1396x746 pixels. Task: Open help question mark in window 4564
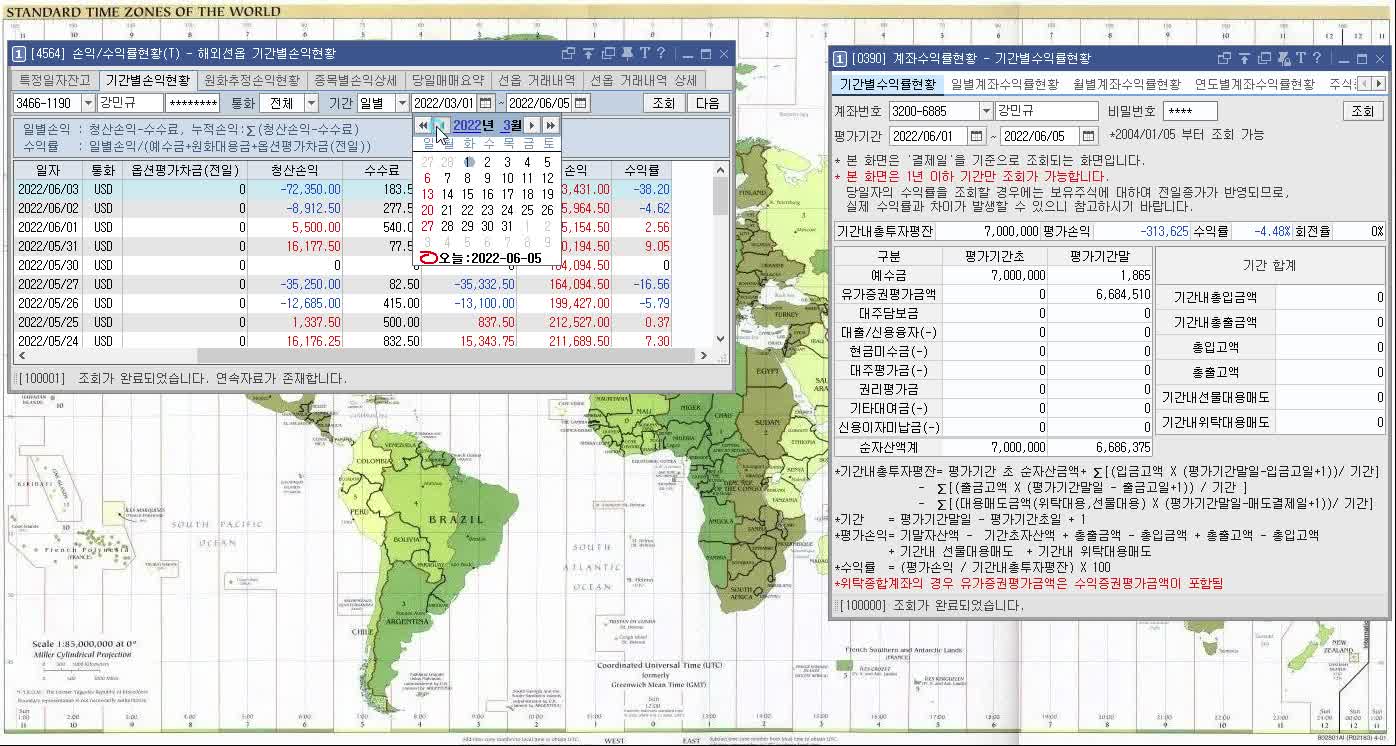(x=661, y=54)
